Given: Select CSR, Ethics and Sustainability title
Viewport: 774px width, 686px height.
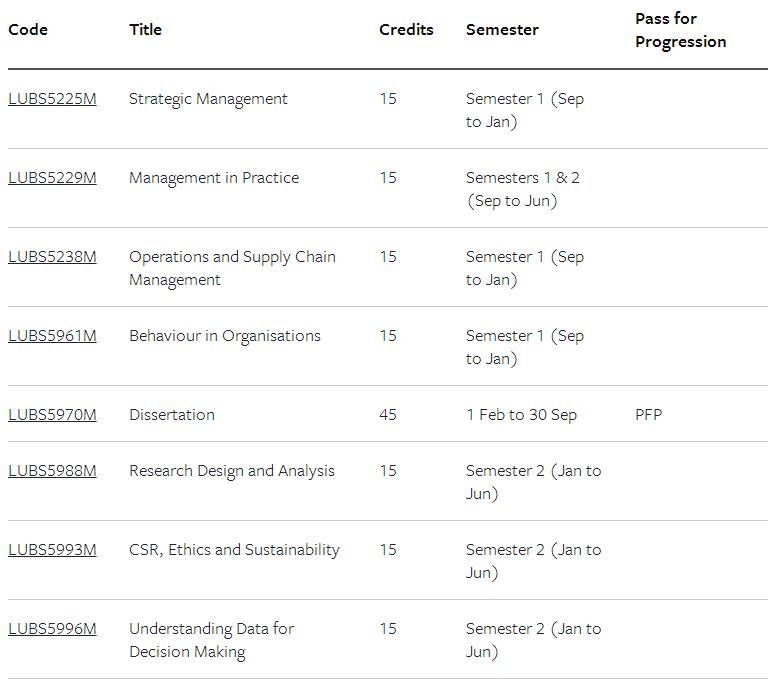Looking at the screenshot, I should 234,550.
